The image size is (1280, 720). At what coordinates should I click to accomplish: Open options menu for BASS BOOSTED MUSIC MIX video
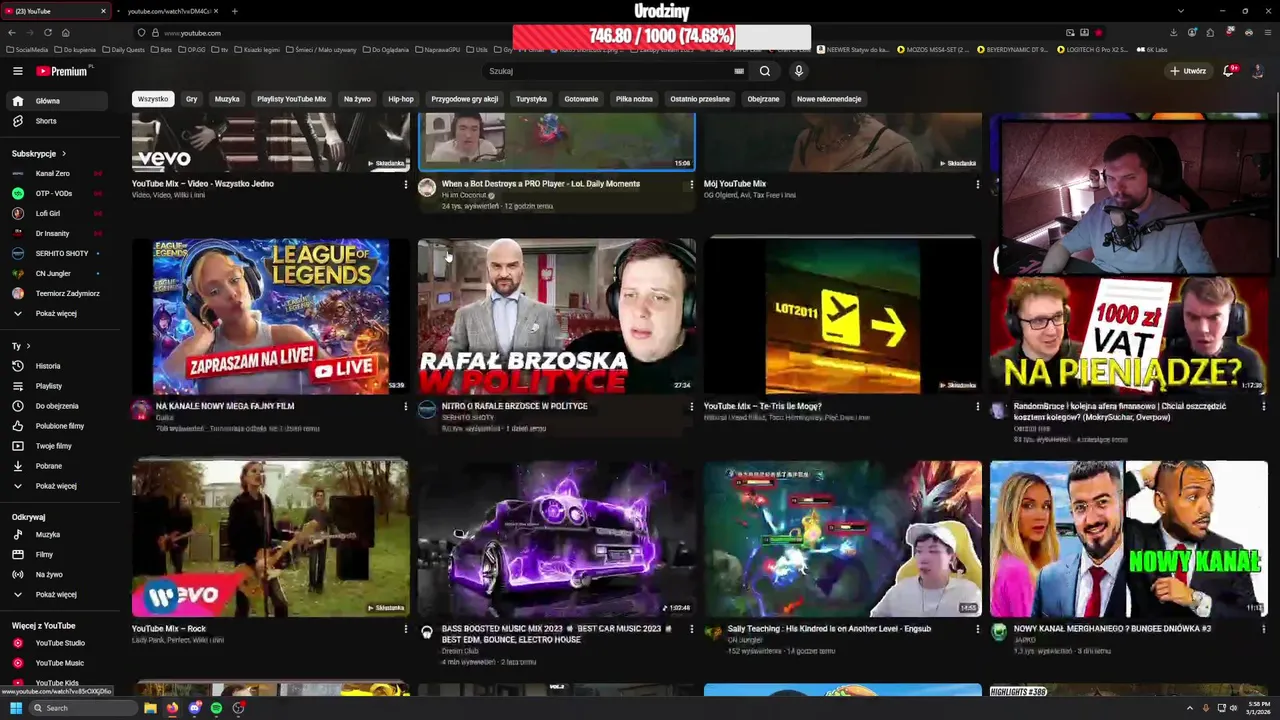(691, 629)
